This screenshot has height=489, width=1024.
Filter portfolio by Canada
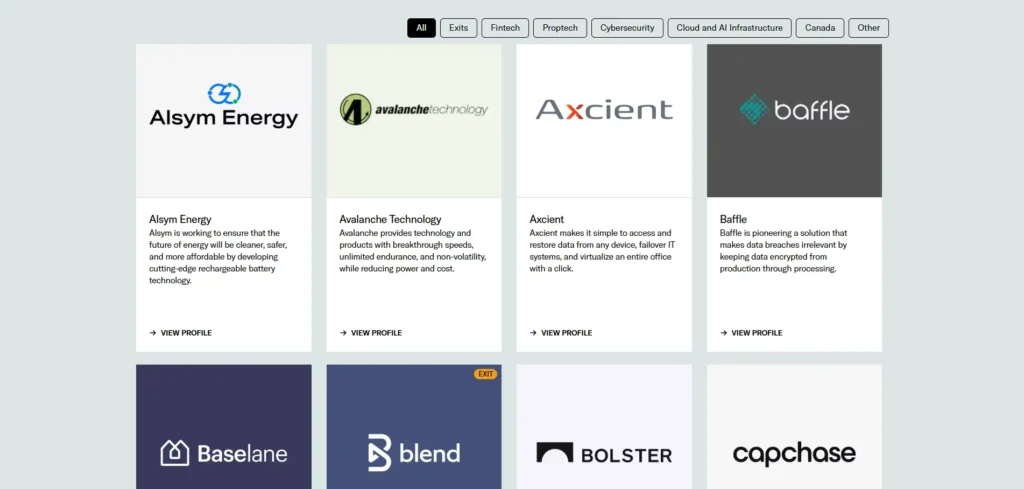(x=820, y=28)
